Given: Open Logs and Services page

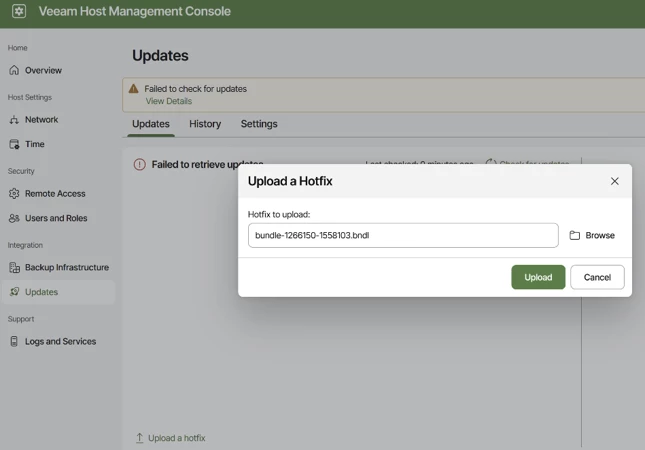Looking at the screenshot, I should coord(58,341).
